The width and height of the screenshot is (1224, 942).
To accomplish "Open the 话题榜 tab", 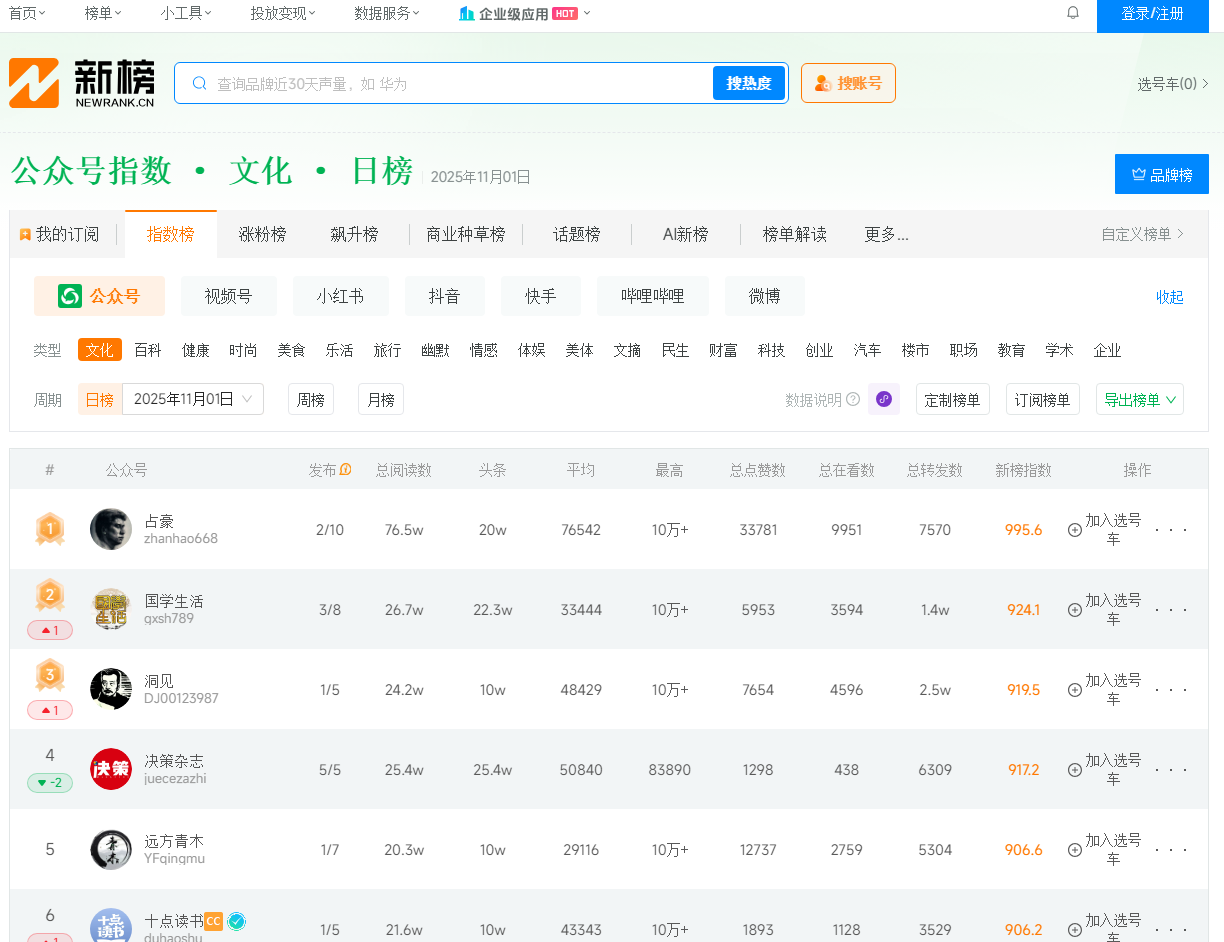I will (577, 234).
